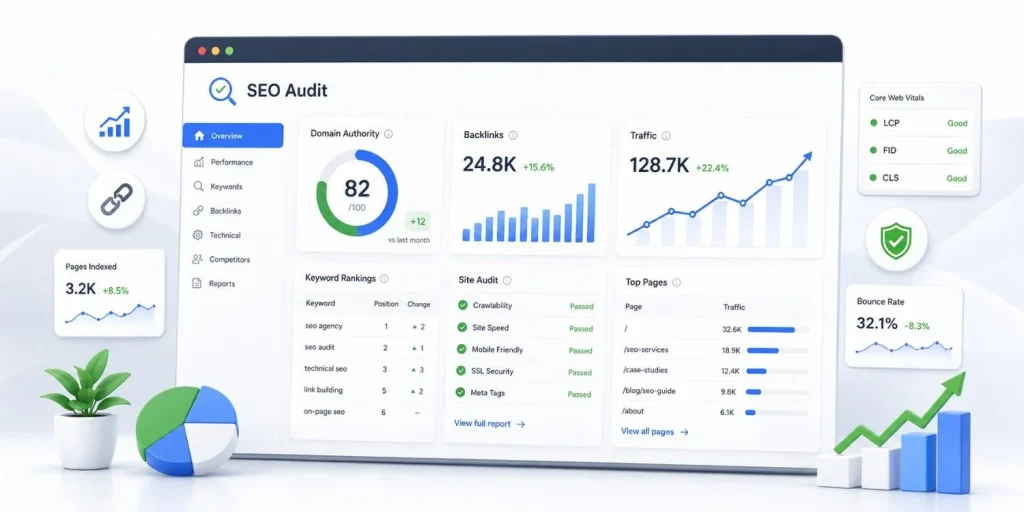Select the 'seo audit' keyword row
1024x512 pixels.
pyautogui.click(x=366, y=348)
